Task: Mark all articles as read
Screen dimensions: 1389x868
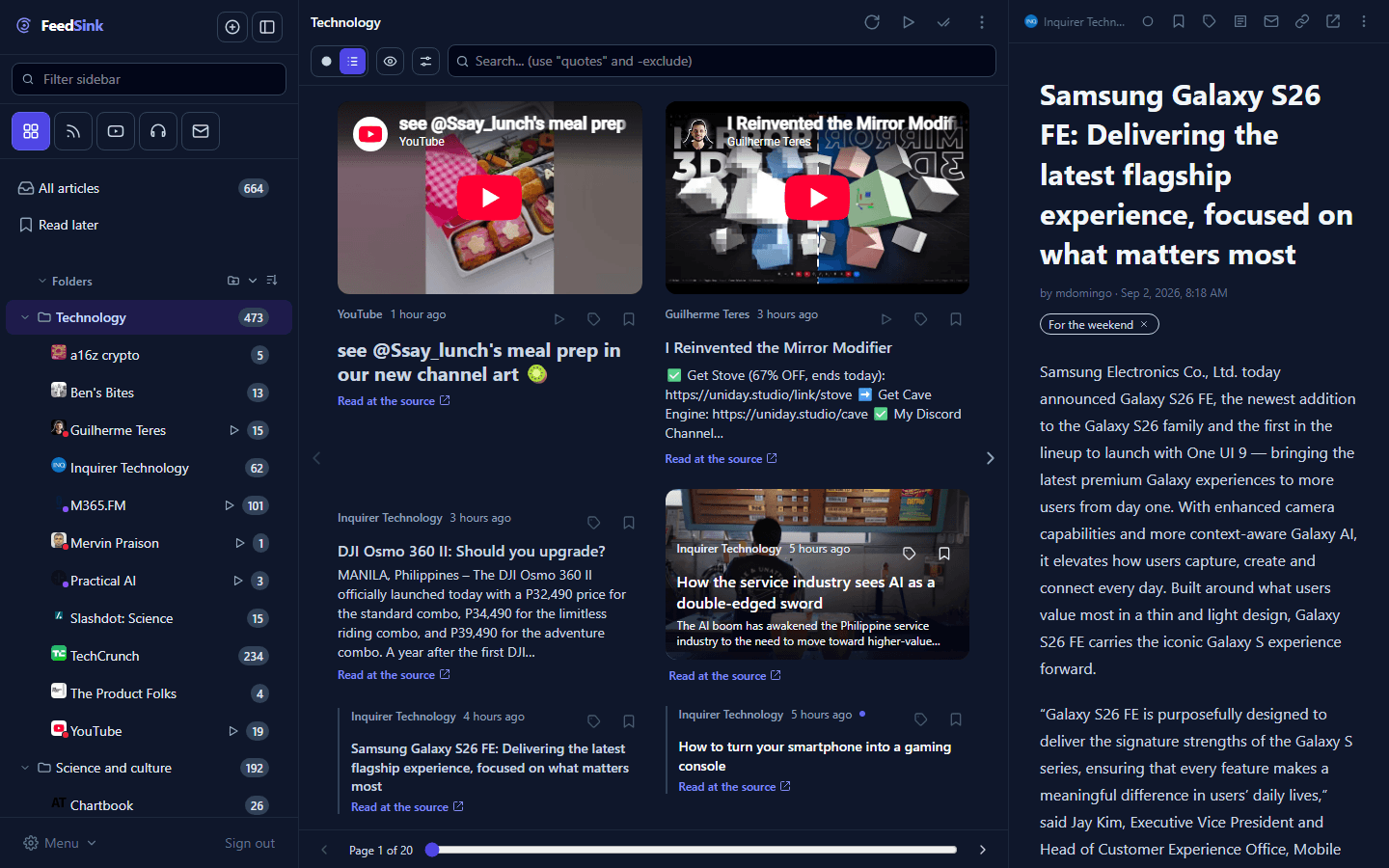Action: (x=943, y=22)
